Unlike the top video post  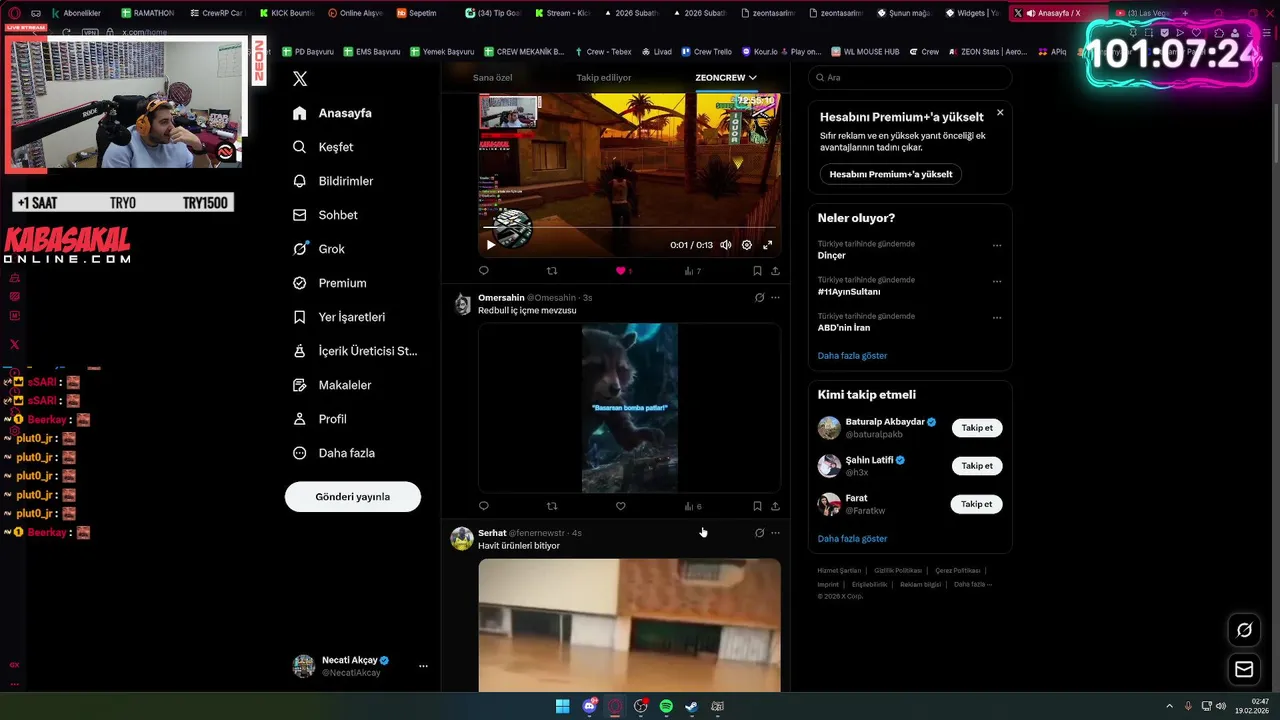[620, 271]
